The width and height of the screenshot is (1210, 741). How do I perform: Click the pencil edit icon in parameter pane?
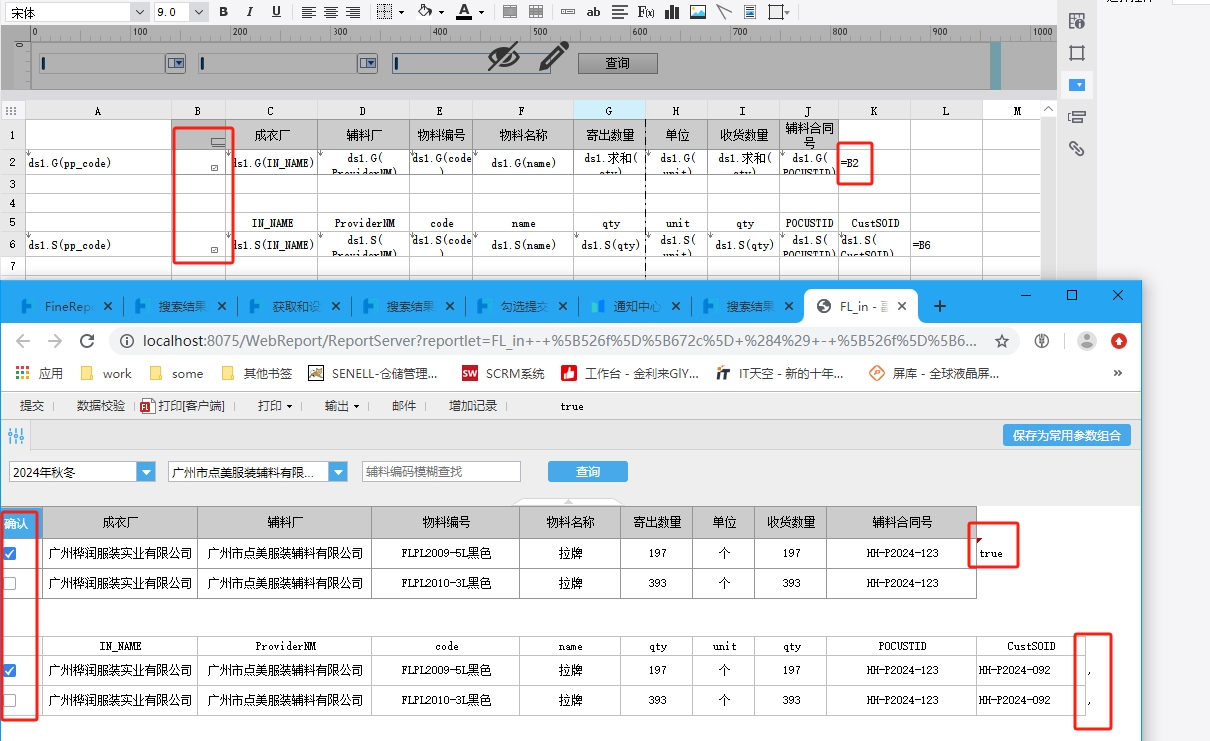coord(553,56)
